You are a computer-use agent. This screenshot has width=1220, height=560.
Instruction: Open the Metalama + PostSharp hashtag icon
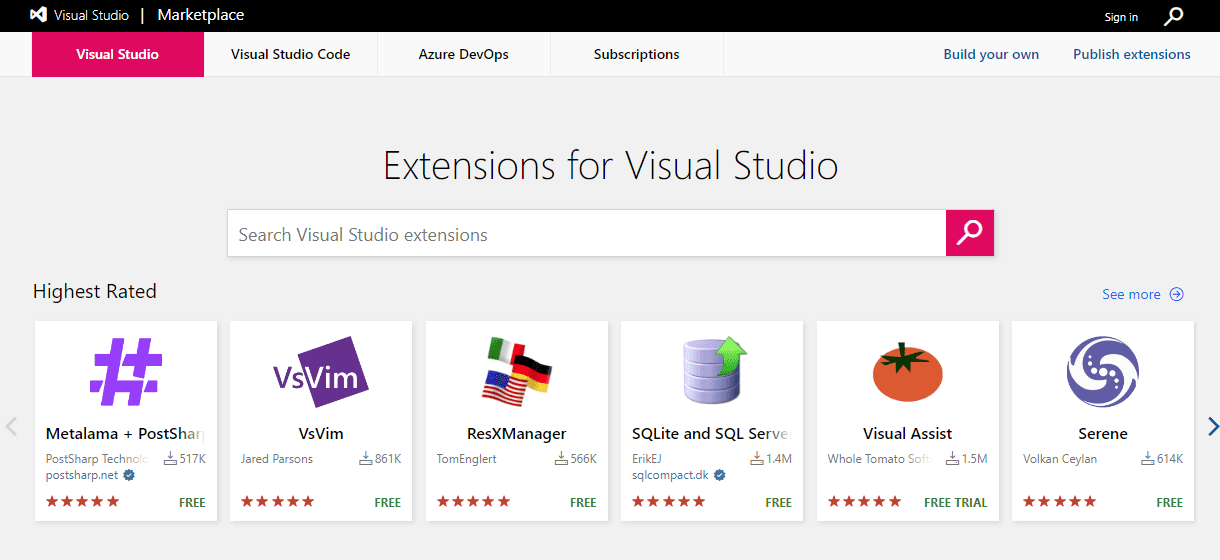[x=126, y=371]
